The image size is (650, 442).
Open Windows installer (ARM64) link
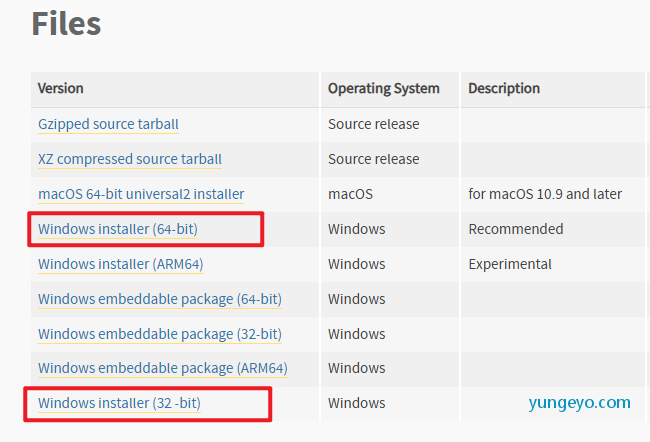[121, 264]
